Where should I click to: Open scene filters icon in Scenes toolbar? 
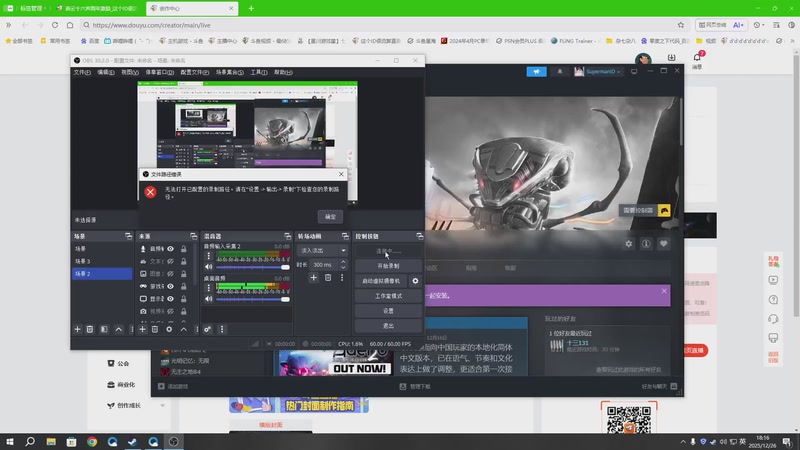[104, 330]
